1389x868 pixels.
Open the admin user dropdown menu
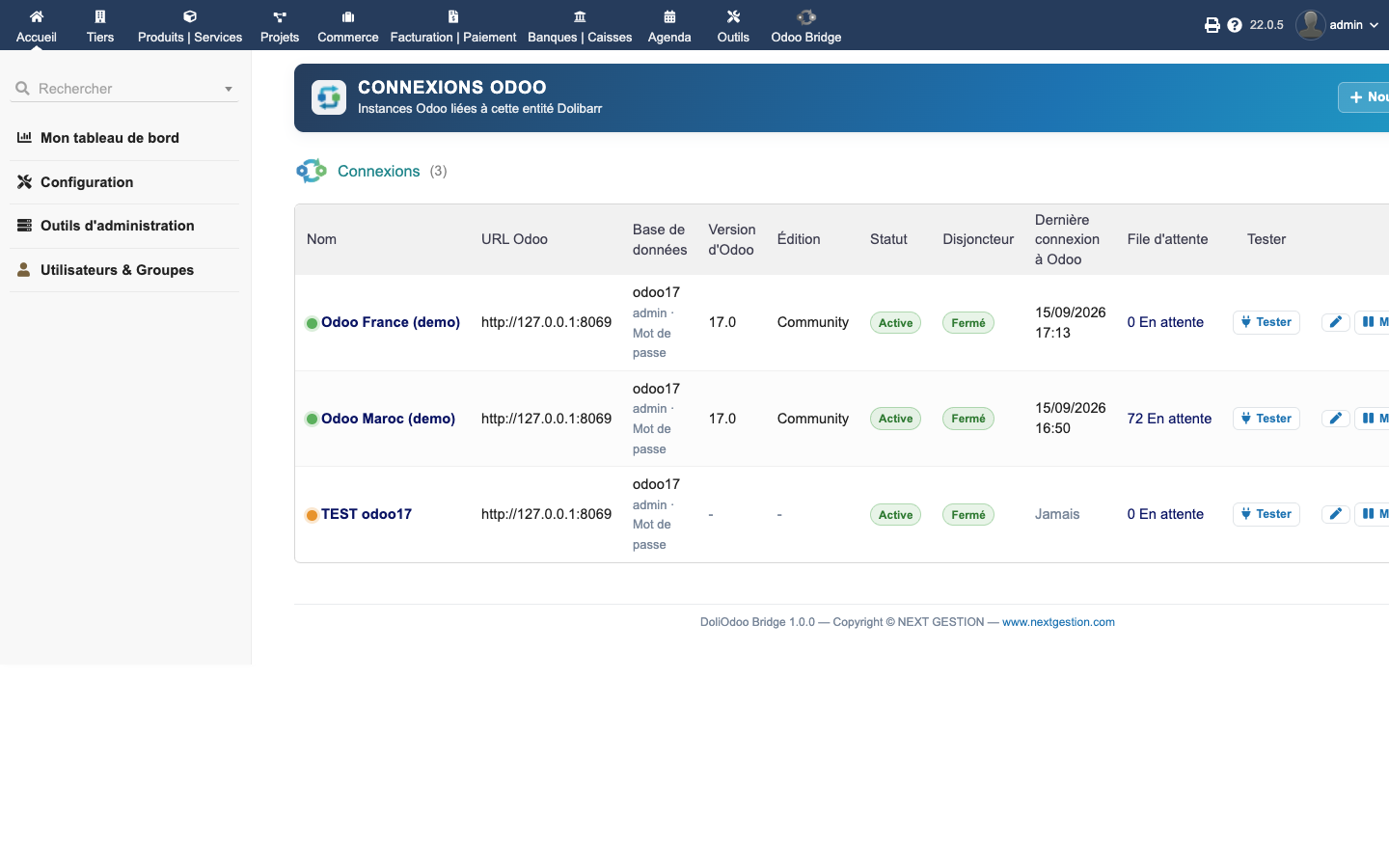pos(1337,25)
